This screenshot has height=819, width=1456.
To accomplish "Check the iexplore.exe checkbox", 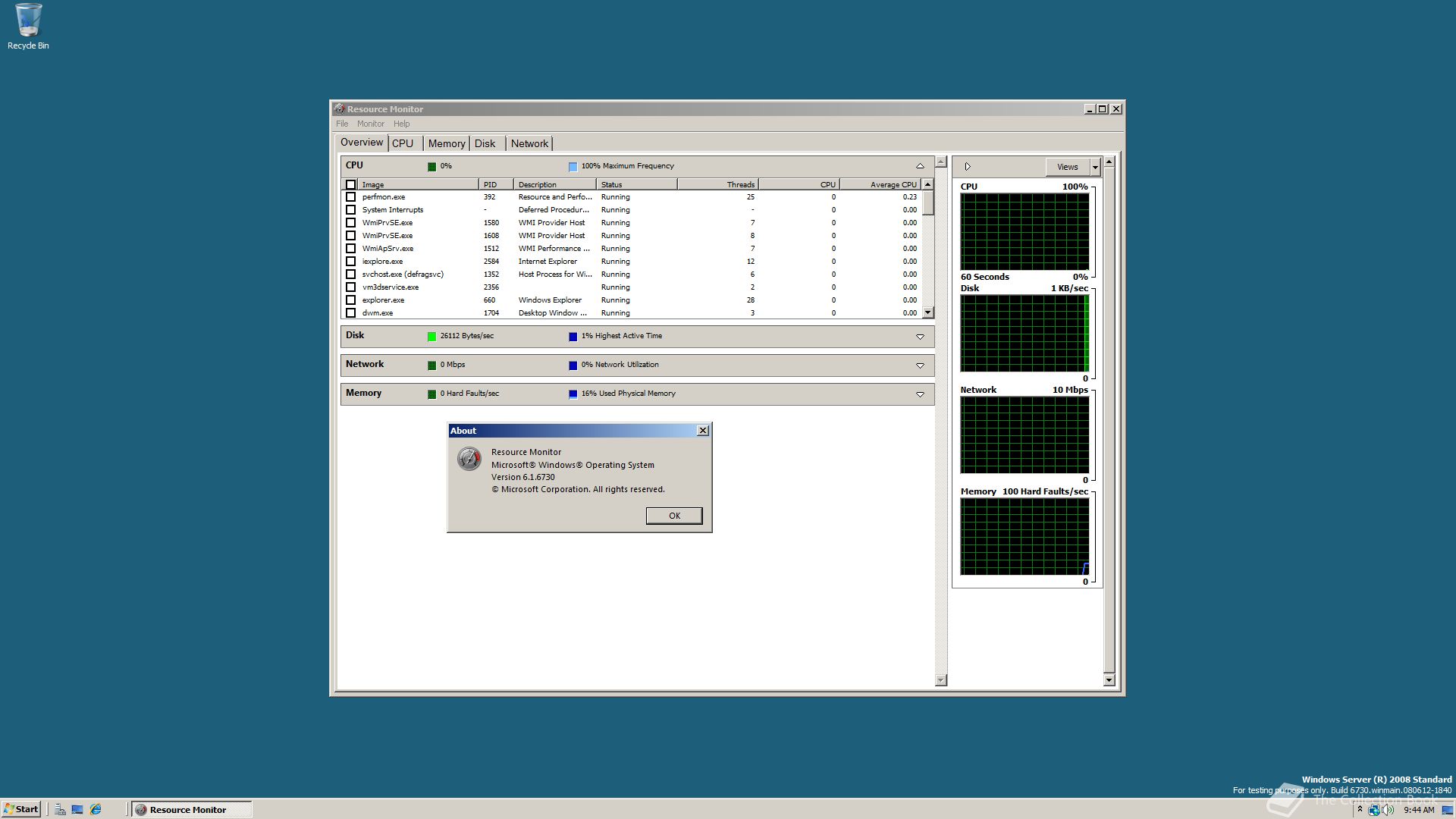I will coord(350,262).
